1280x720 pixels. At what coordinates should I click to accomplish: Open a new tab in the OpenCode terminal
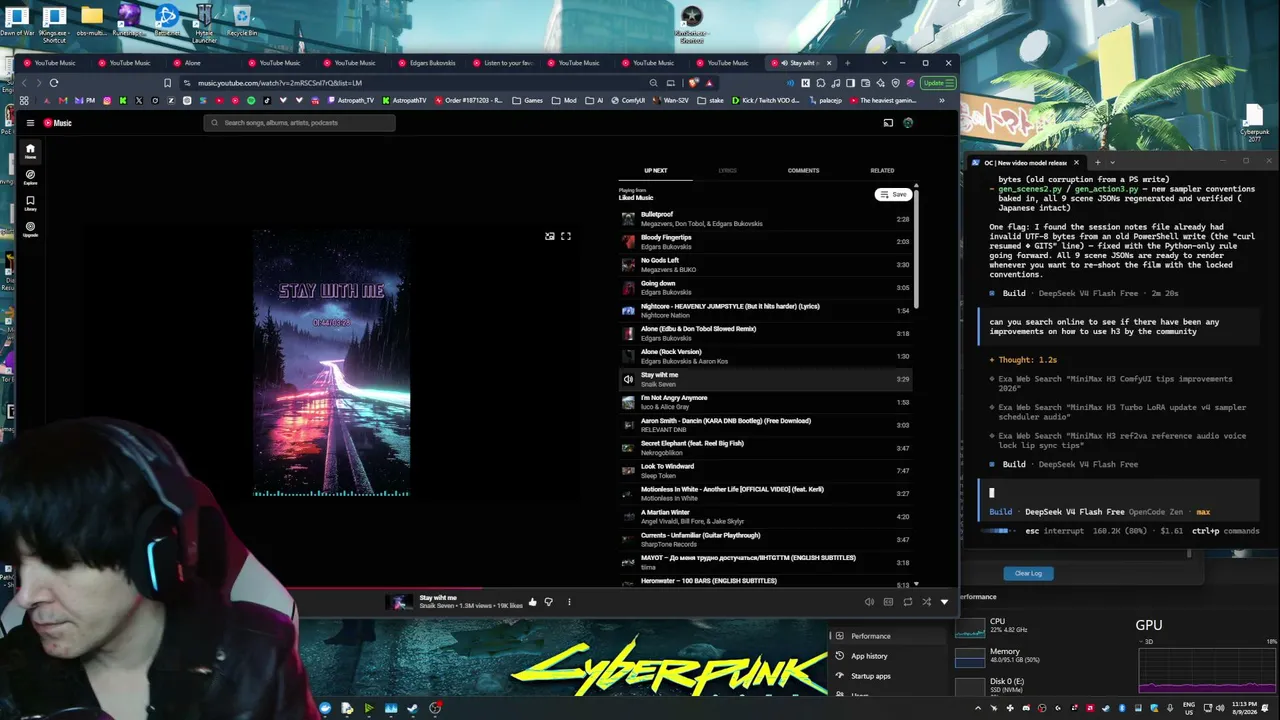(x=1097, y=162)
